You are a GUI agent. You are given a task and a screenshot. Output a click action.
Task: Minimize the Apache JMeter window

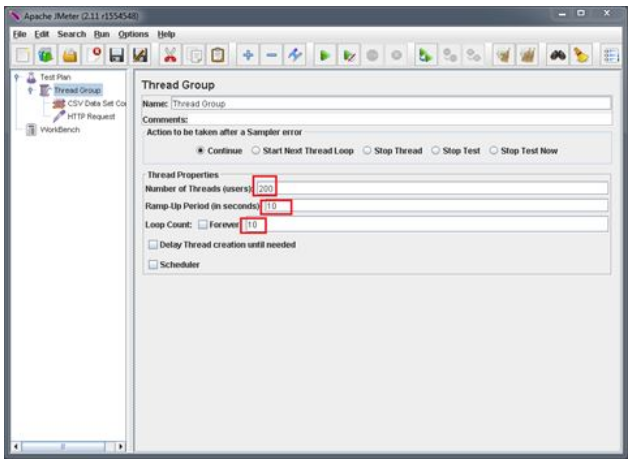tap(562, 14)
